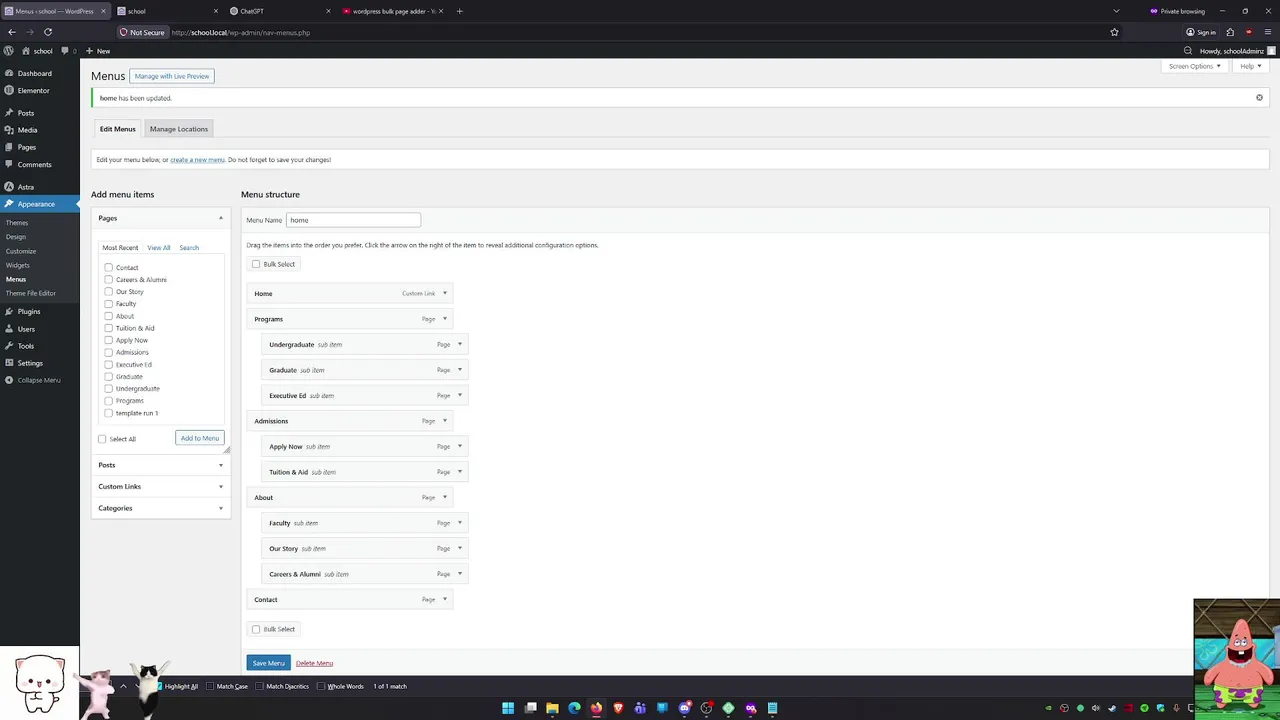This screenshot has height=720, width=1280.
Task: Check the template run 1 checkbox
Action: 108,413
